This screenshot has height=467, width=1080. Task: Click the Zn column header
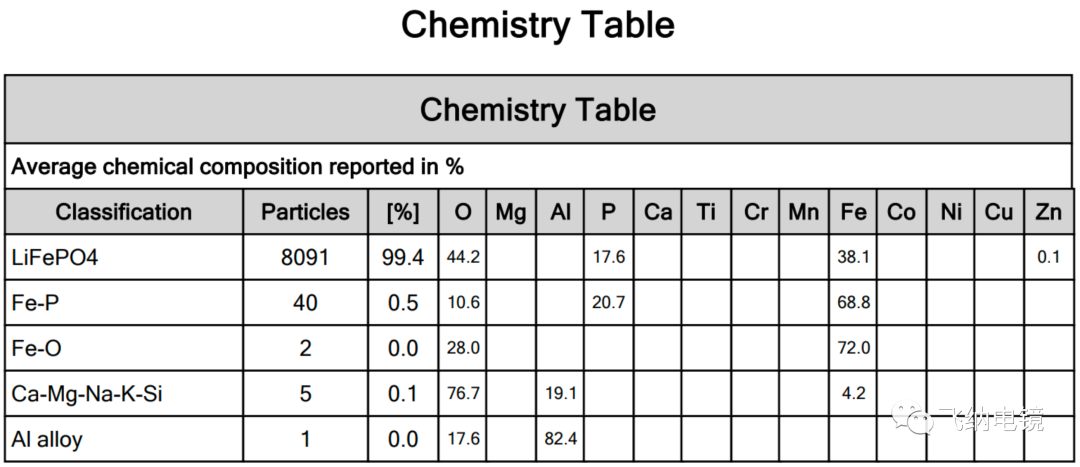[1048, 211]
